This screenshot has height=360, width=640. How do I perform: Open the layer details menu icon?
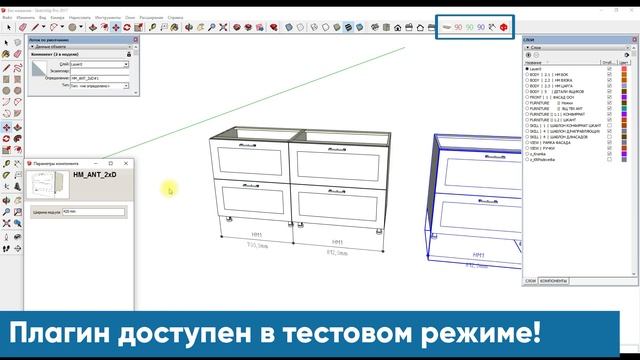627,55
